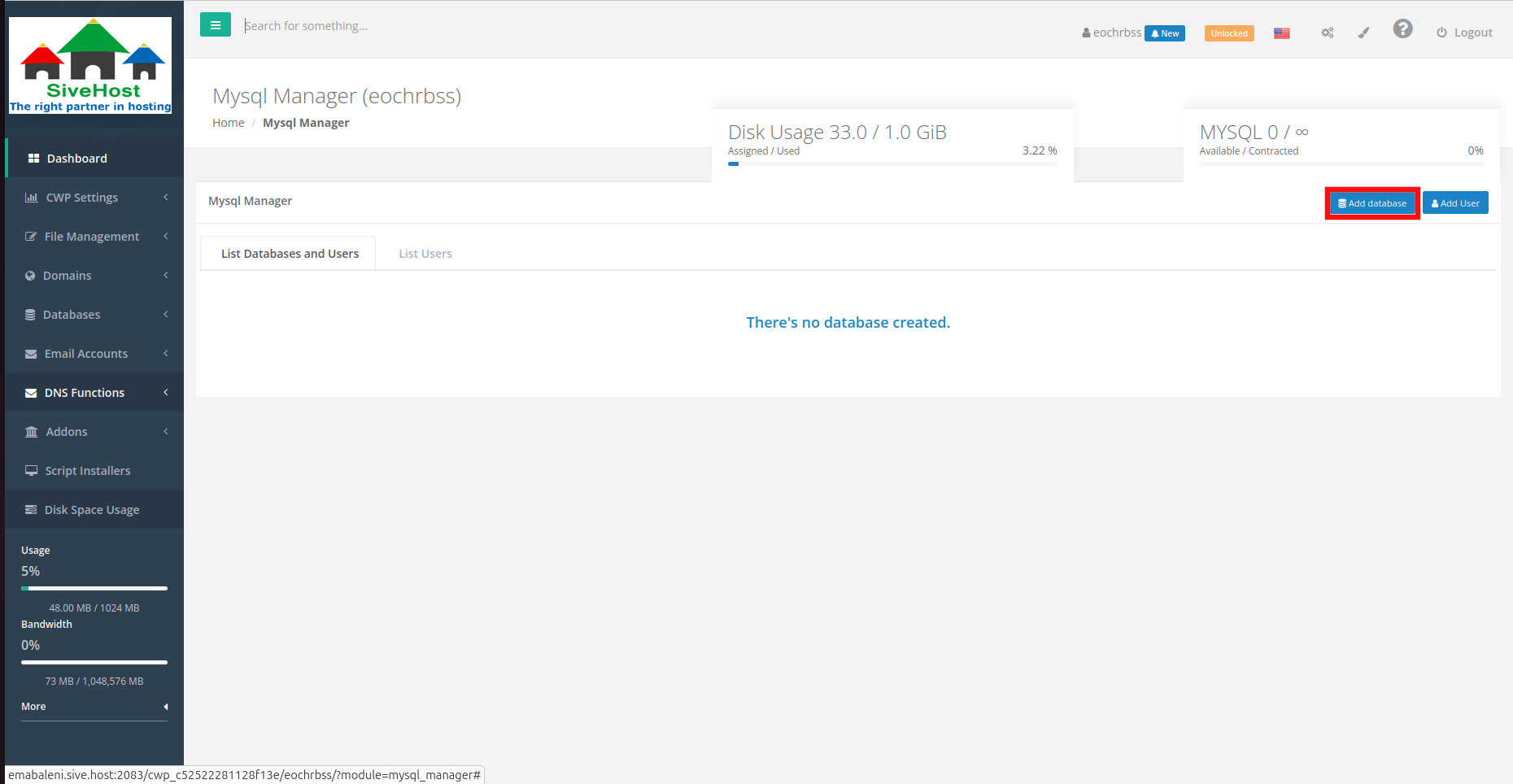Image resolution: width=1513 pixels, height=784 pixels.
Task: Click the Email Accounts envelope icon
Action: (x=31, y=354)
